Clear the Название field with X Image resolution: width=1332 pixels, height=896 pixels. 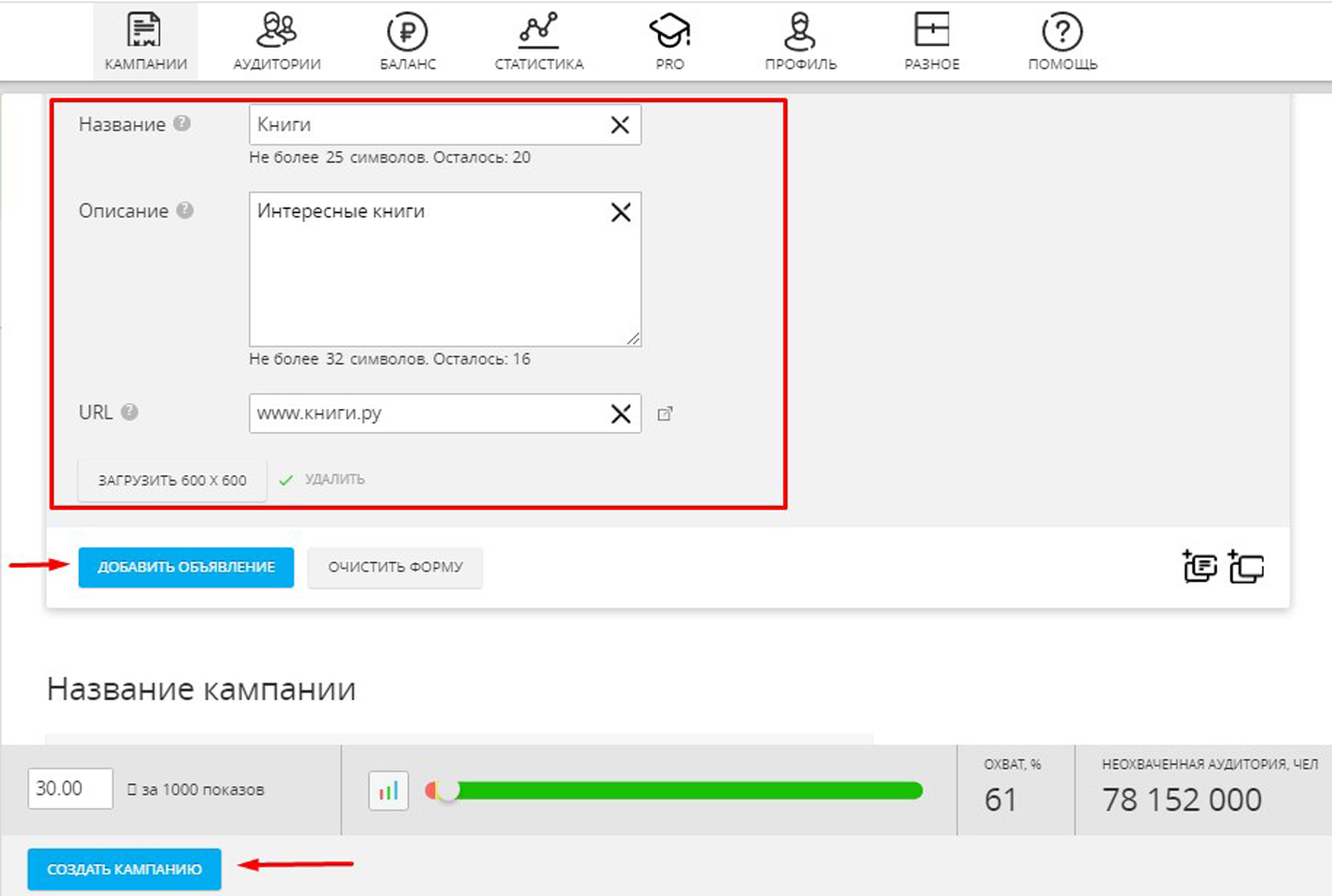[x=620, y=125]
